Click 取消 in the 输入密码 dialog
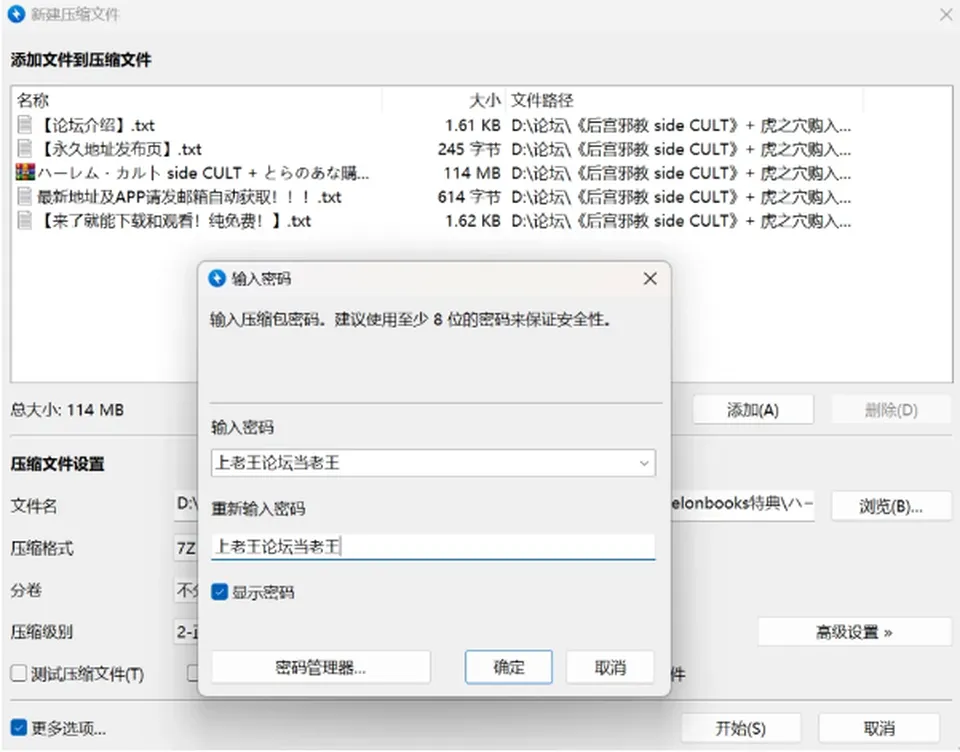Screen dimensions: 960x752 click(610, 667)
